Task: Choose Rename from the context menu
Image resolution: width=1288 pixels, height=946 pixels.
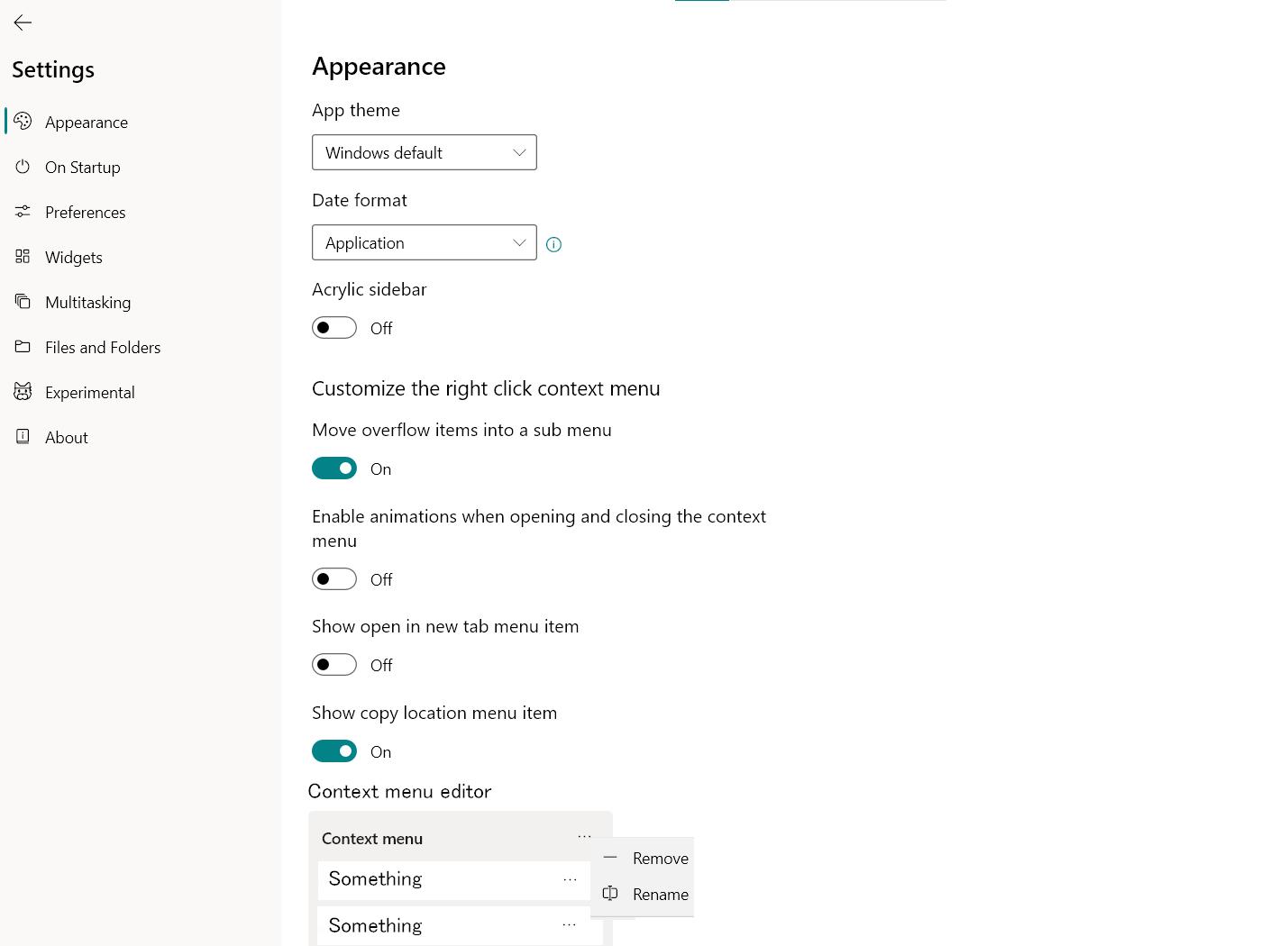Action: point(660,894)
